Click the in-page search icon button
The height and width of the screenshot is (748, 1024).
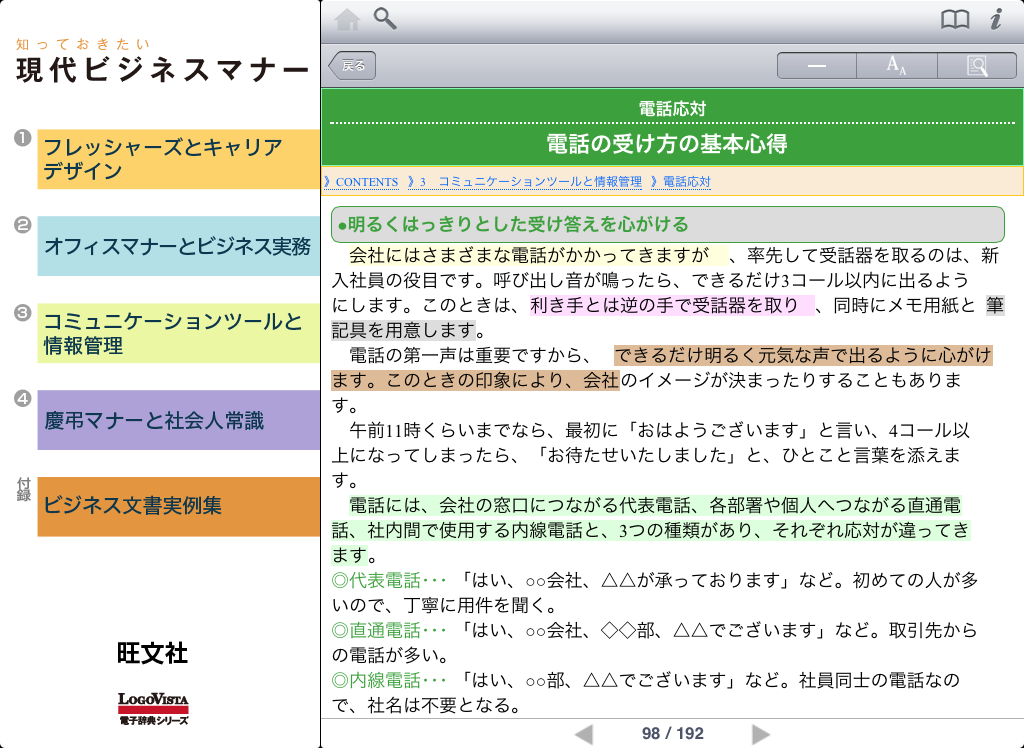[976, 66]
